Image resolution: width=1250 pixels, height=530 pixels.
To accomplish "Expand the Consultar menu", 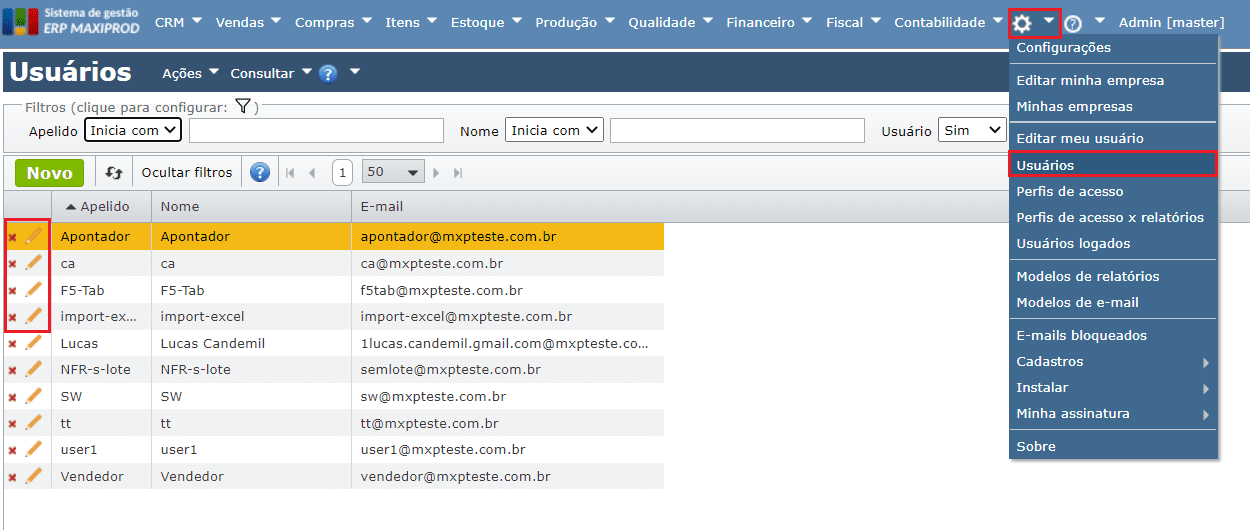I will [x=271, y=73].
